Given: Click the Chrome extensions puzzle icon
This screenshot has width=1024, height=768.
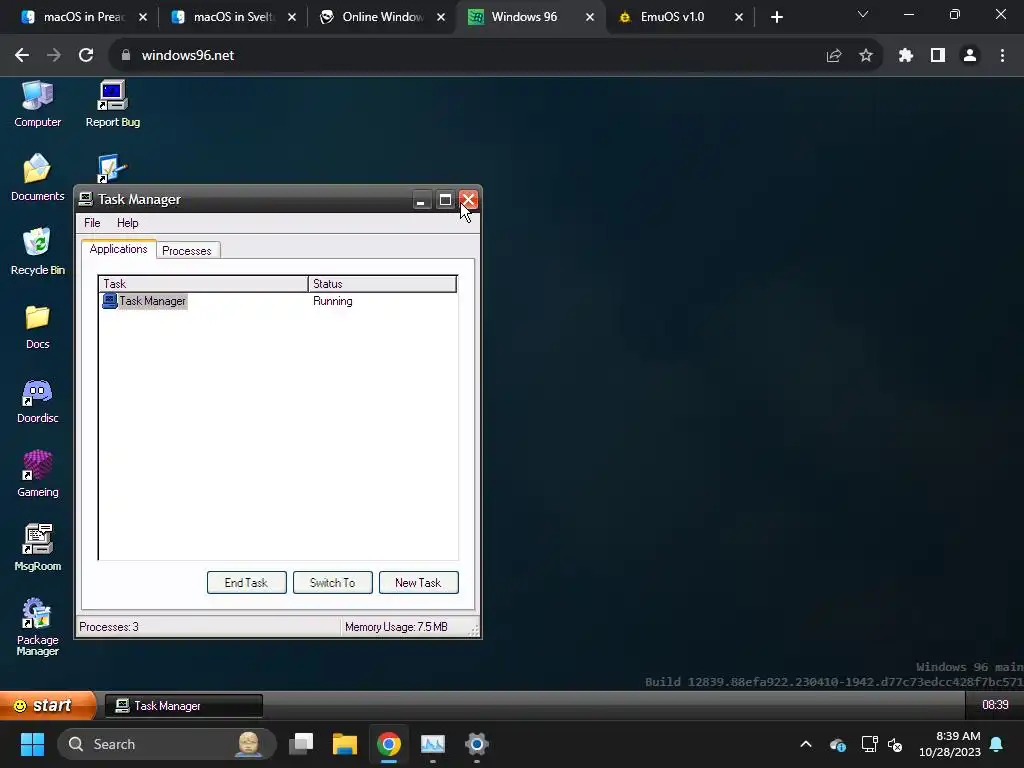Looking at the screenshot, I should click(905, 56).
